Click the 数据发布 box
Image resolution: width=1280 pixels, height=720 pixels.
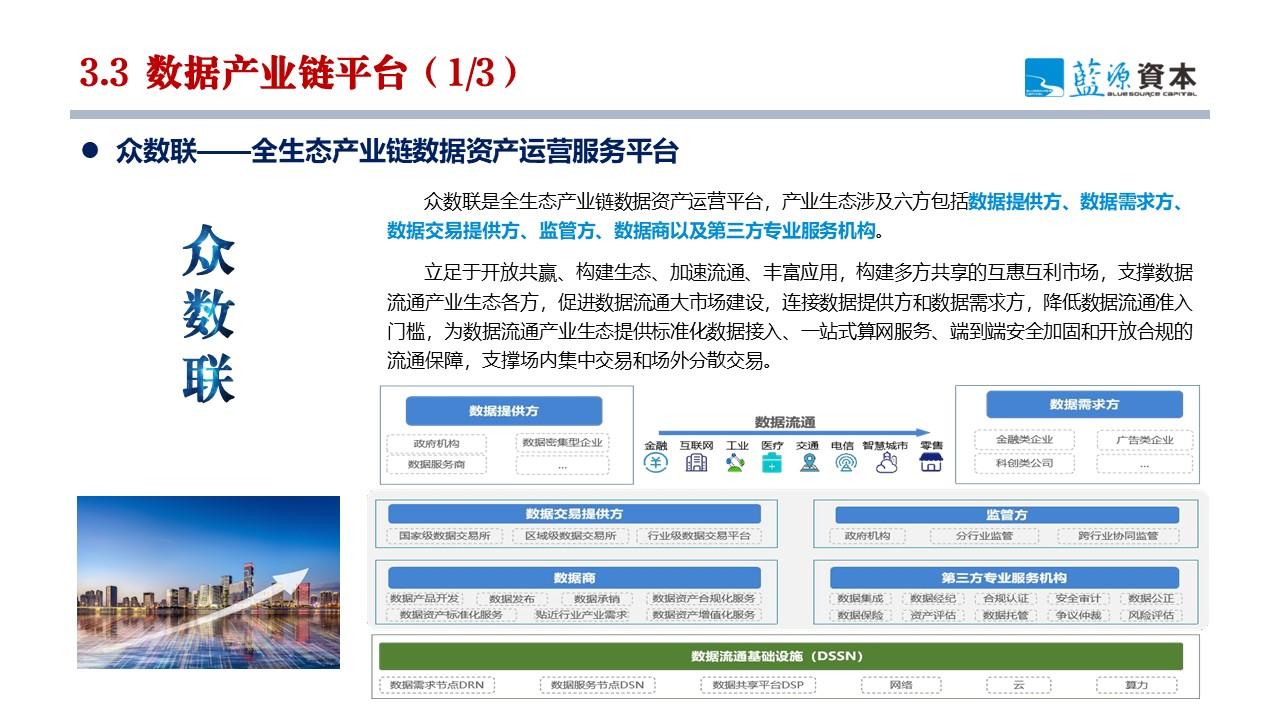[x=512, y=599]
